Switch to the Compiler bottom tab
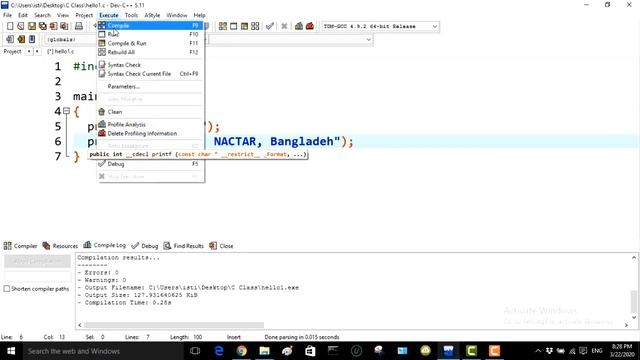 20,246
